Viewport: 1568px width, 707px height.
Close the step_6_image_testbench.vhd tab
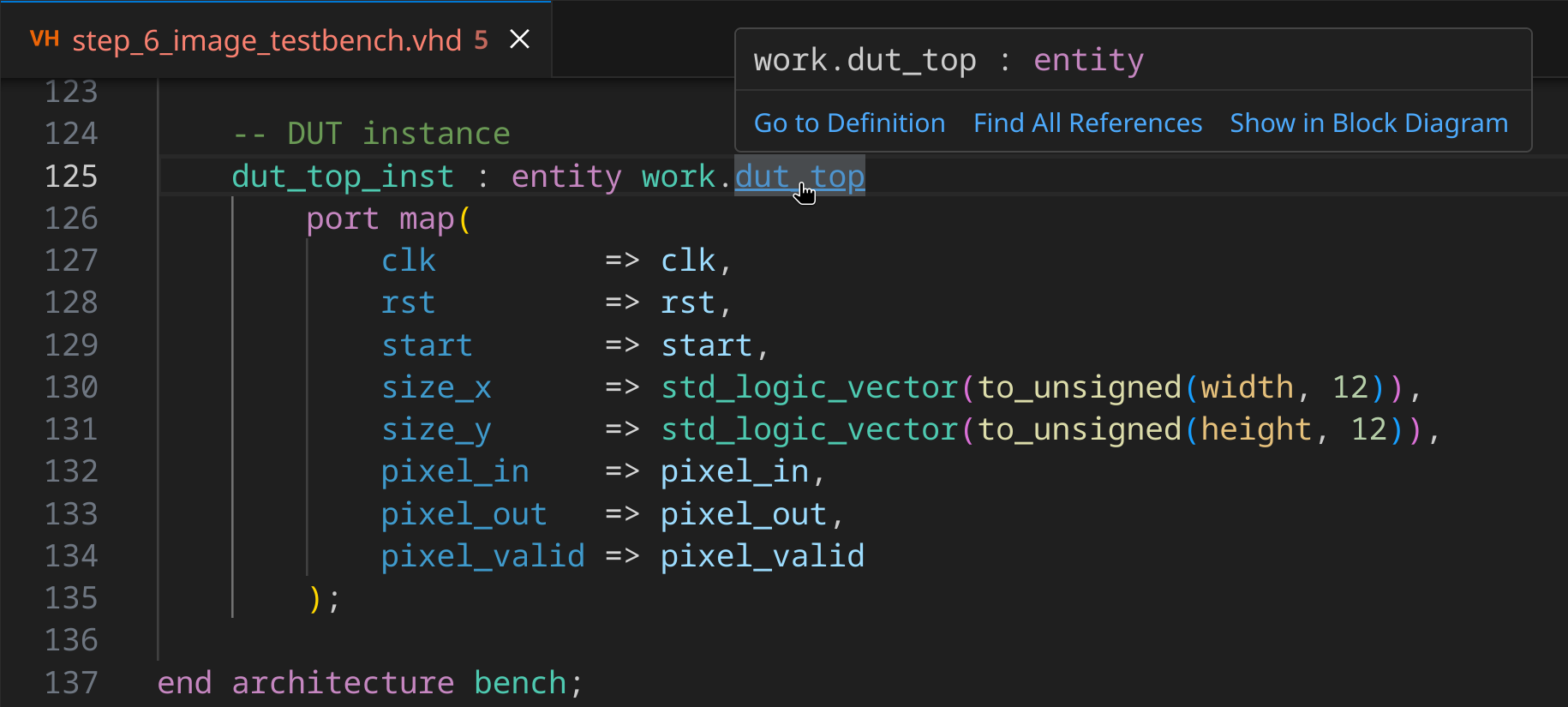click(x=519, y=39)
